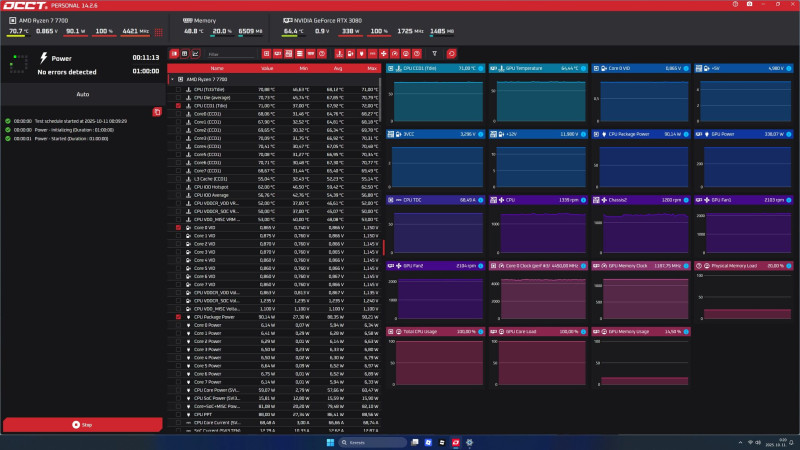This screenshot has width=800, height=450.
Task: Toggle the blue dot on +5V graph
Action: point(789,68)
